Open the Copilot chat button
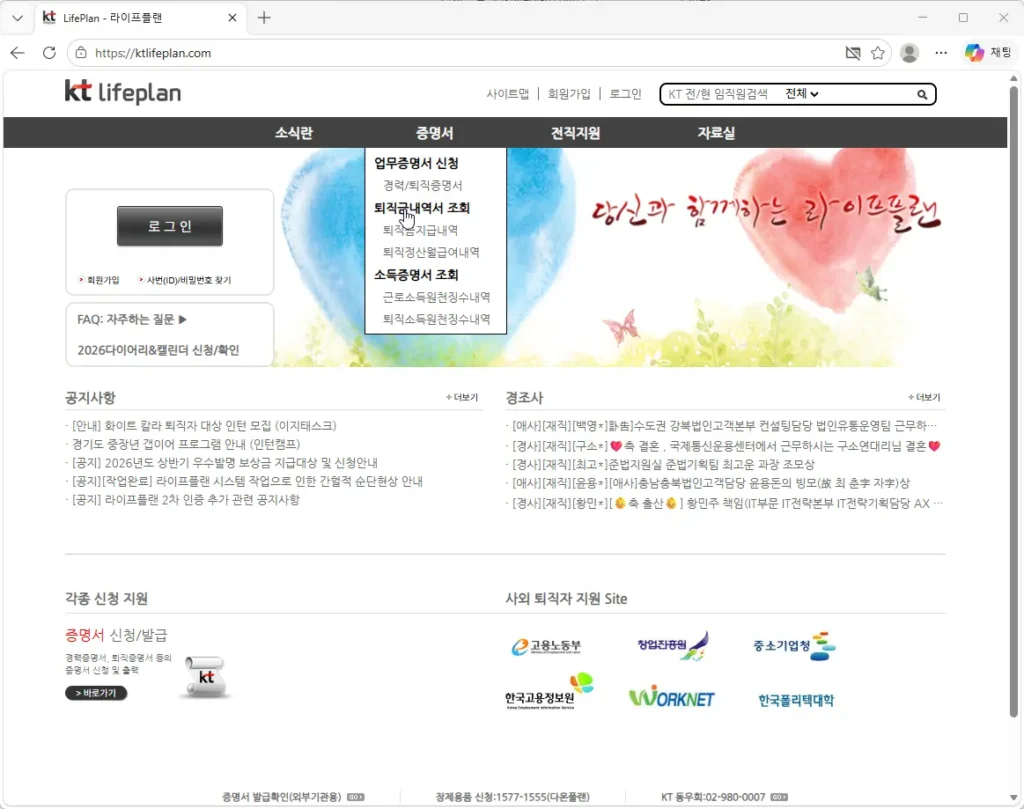The width and height of the screenshot is (1024, 809). (987, 53)
